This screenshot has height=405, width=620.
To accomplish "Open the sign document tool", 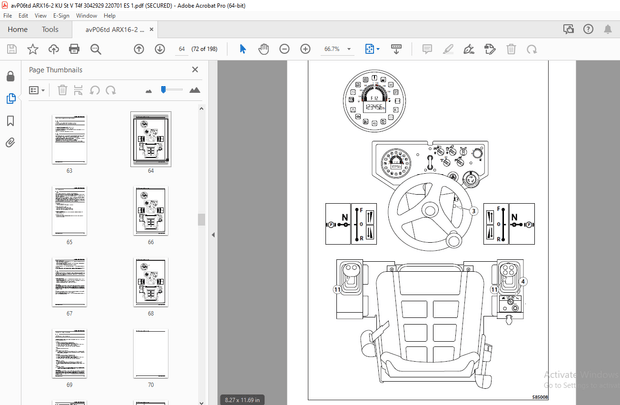I will (x=469, y=49).
